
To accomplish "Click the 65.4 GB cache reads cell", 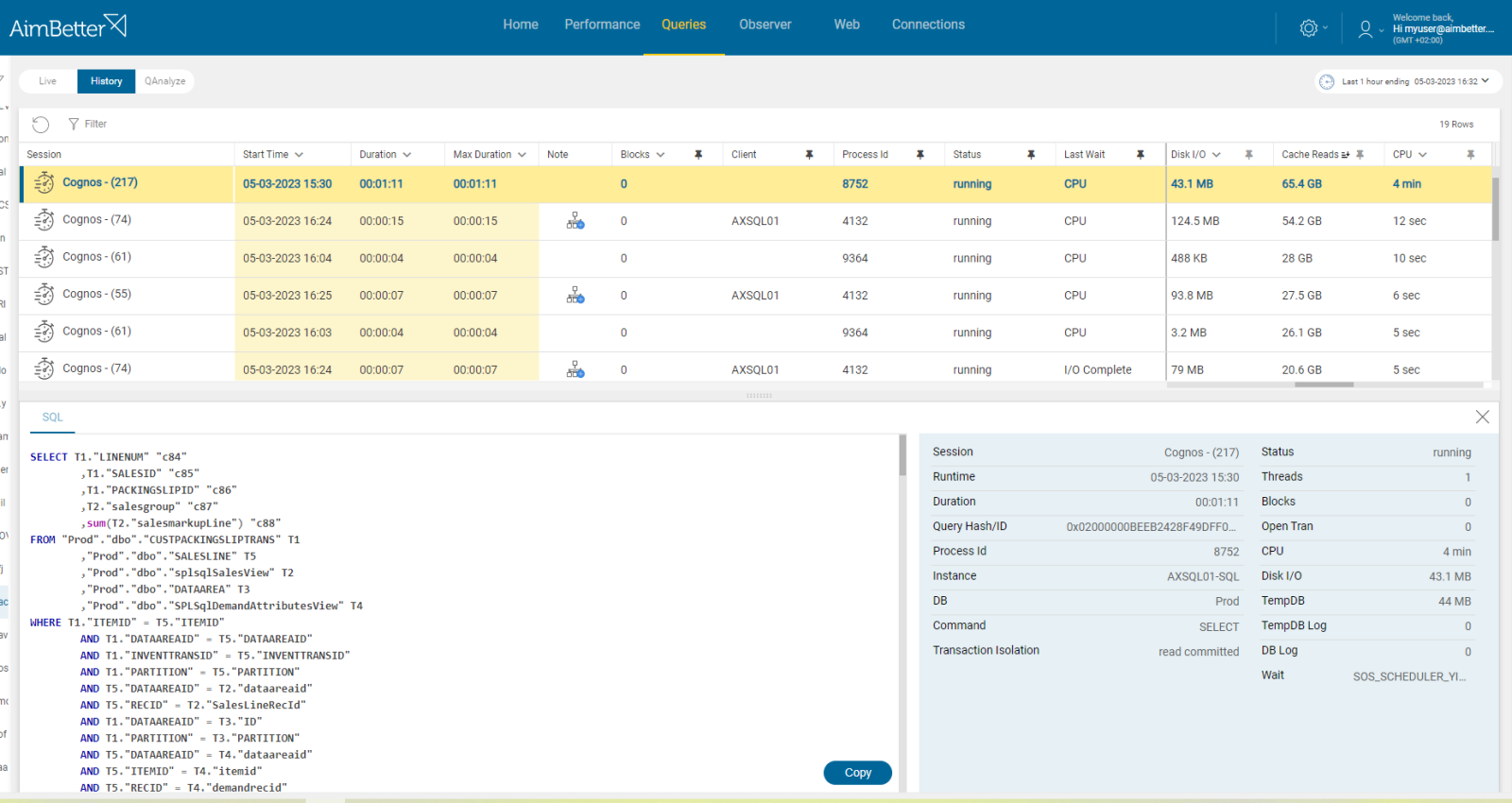I will pyautogui.click(x=1301, y=184).
